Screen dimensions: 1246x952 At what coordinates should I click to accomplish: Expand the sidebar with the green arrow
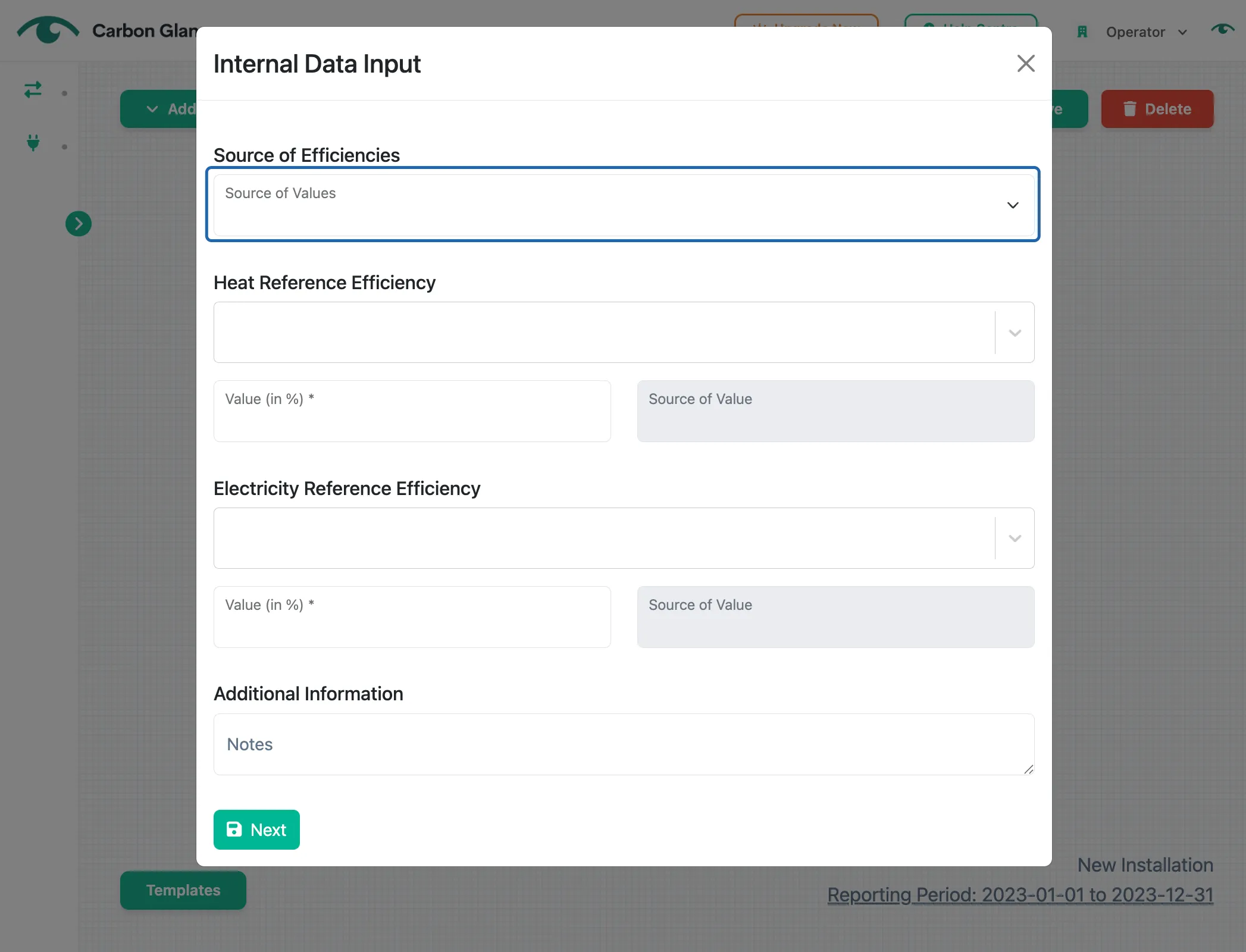(79, 224)
